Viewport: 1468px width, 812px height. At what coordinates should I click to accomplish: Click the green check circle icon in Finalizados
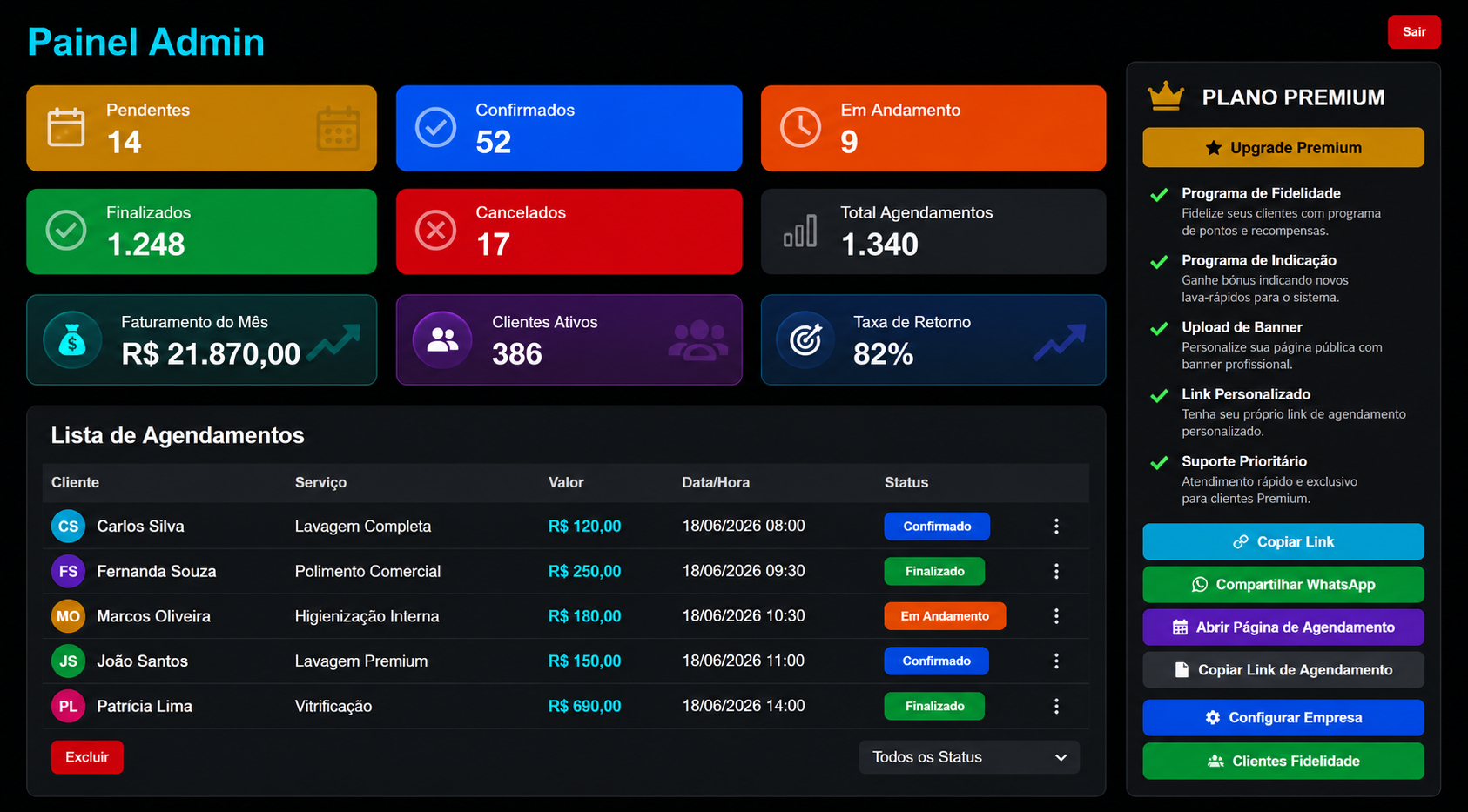(66, 231)
